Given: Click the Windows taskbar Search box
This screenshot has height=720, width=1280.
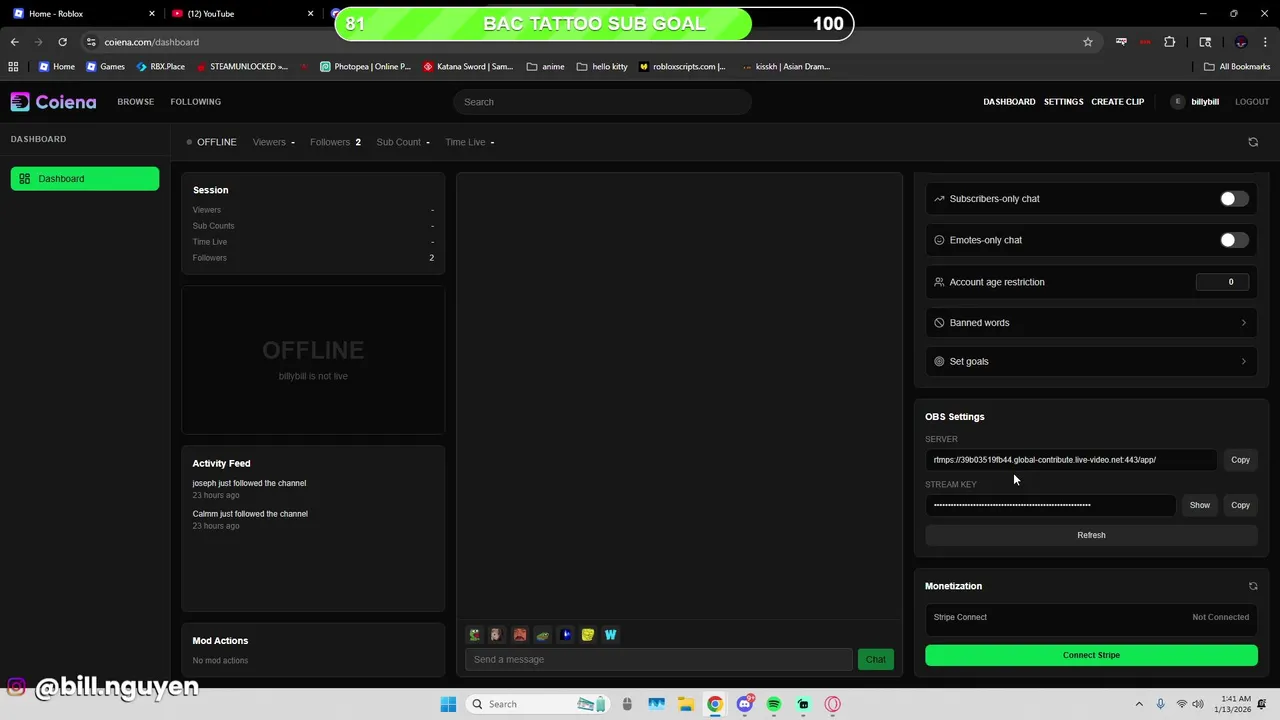Looking at the screenshot, I should 538,704.
